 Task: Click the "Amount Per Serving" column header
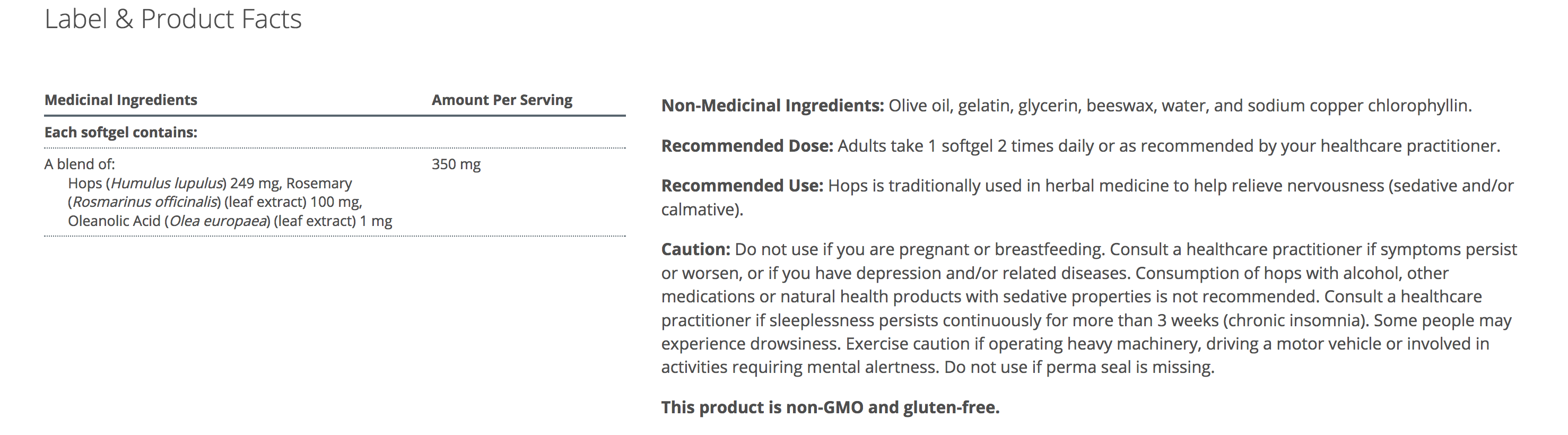pyautogui.click(x=502, y=100)
